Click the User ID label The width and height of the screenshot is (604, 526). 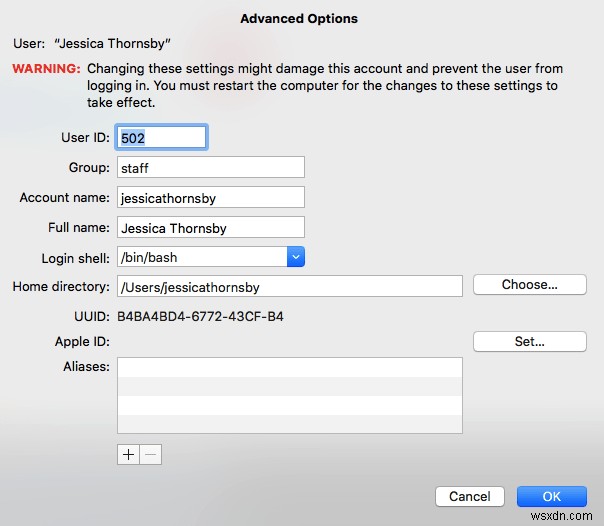(x=86, y=137)
